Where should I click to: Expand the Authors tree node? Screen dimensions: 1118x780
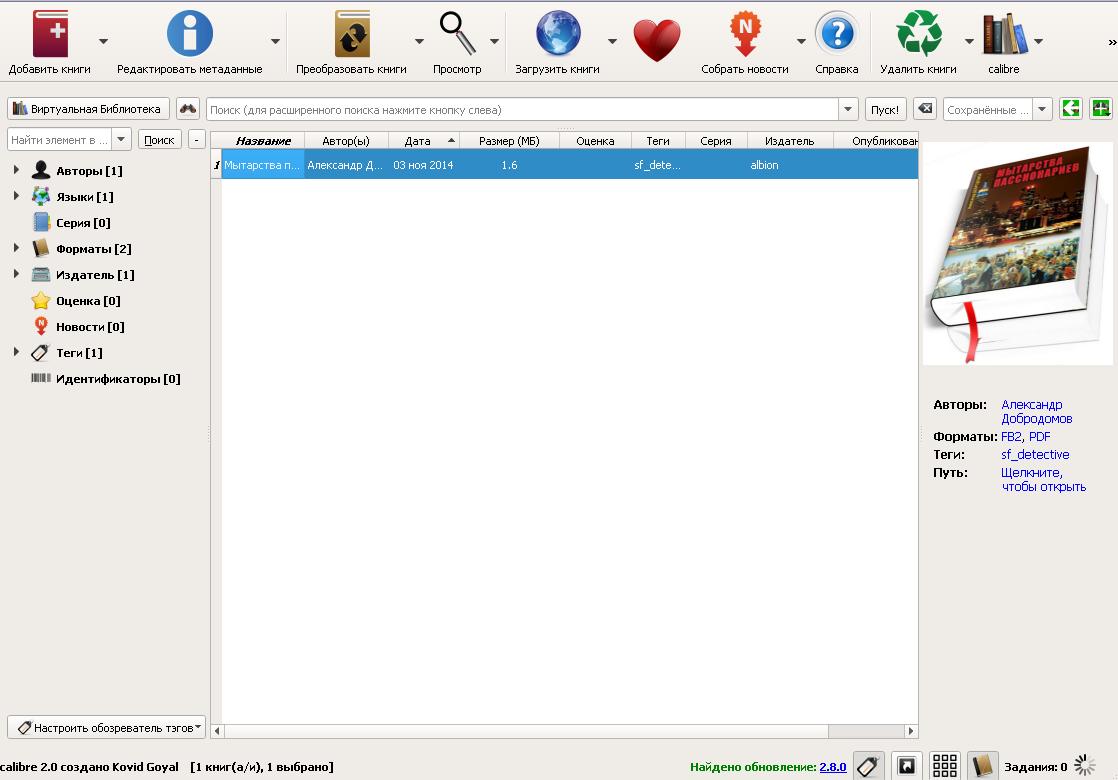pos(16,171)
